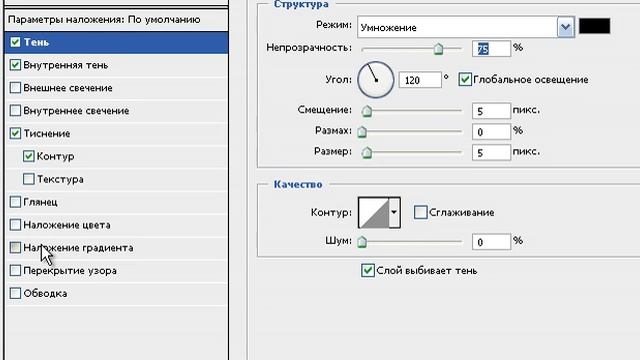Select the Внутренняя тень style row label
The width and height of the screenshot is (640, 360).
pyautogui.click(x=66, y=65)
